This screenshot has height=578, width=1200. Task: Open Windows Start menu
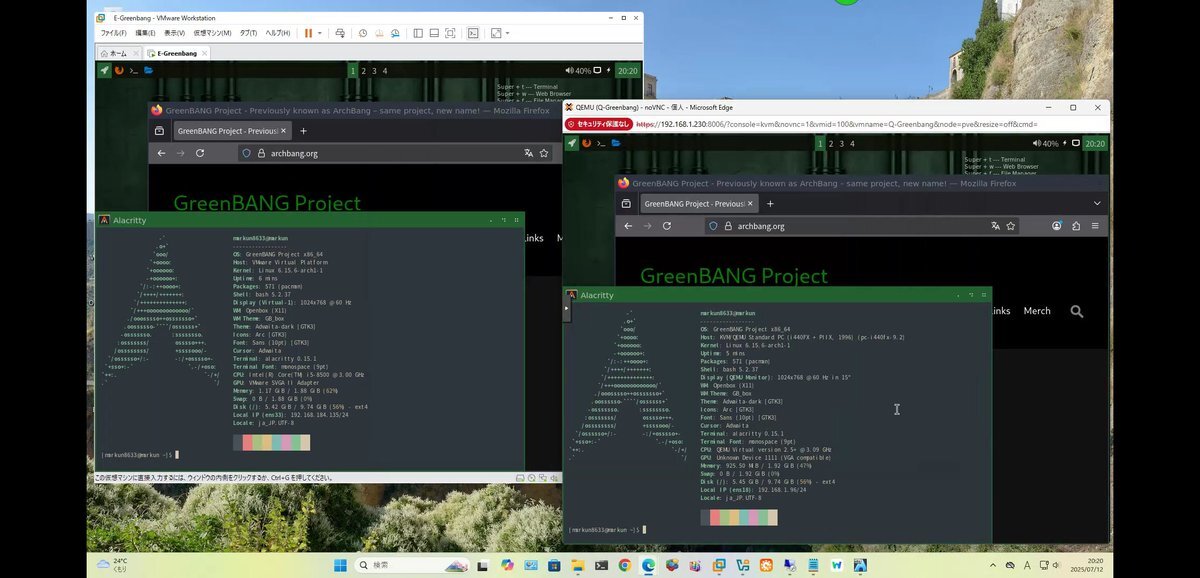pyautogui.click(x=340, y=565)
